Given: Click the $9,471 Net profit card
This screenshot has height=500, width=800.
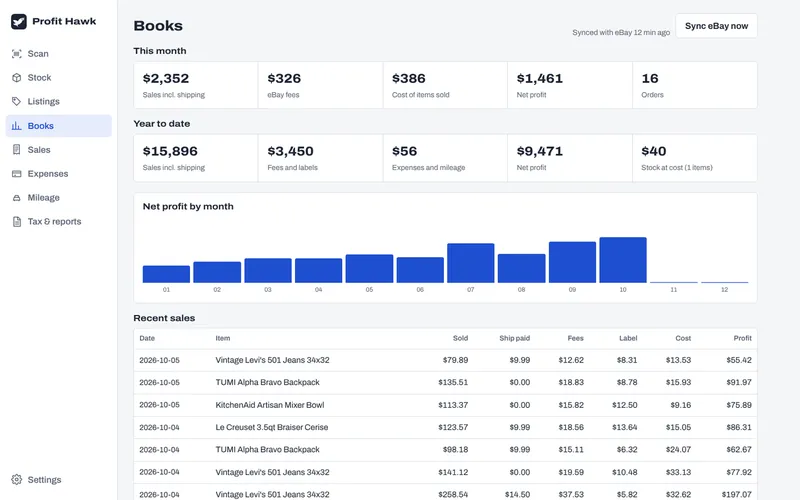Looking at the screenshot, I should coord(570,158).
